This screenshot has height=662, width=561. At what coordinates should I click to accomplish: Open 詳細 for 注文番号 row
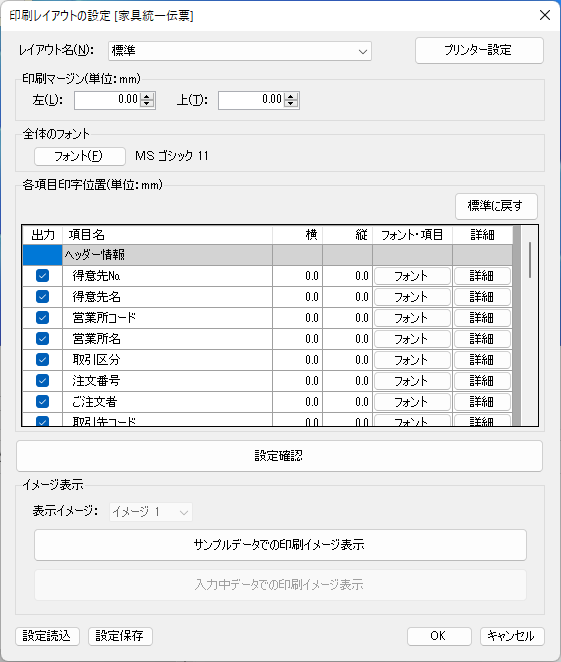(482, 381)
